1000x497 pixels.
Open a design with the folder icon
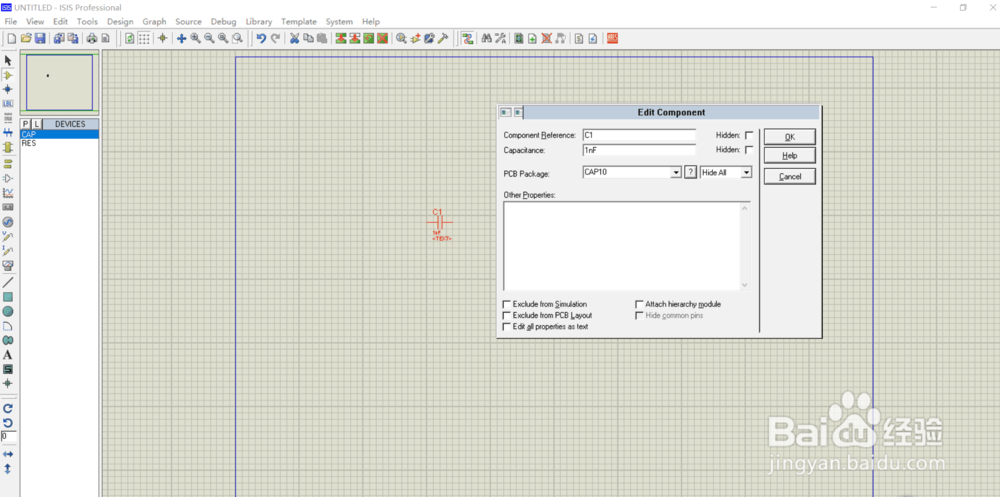tap(26, 38)
